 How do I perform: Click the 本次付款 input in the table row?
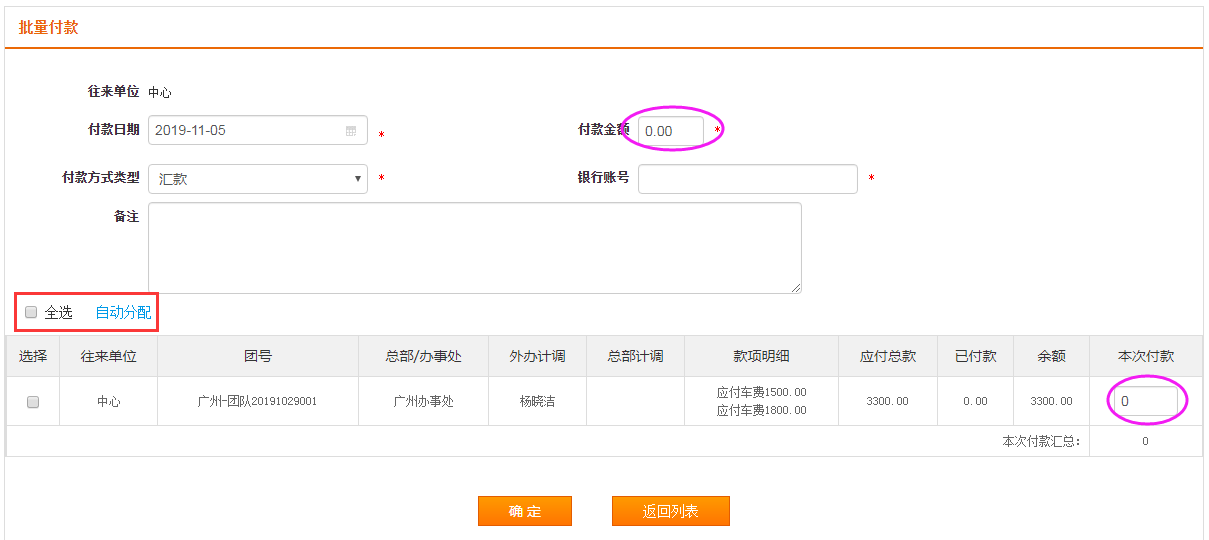[x=1143, y=402]
